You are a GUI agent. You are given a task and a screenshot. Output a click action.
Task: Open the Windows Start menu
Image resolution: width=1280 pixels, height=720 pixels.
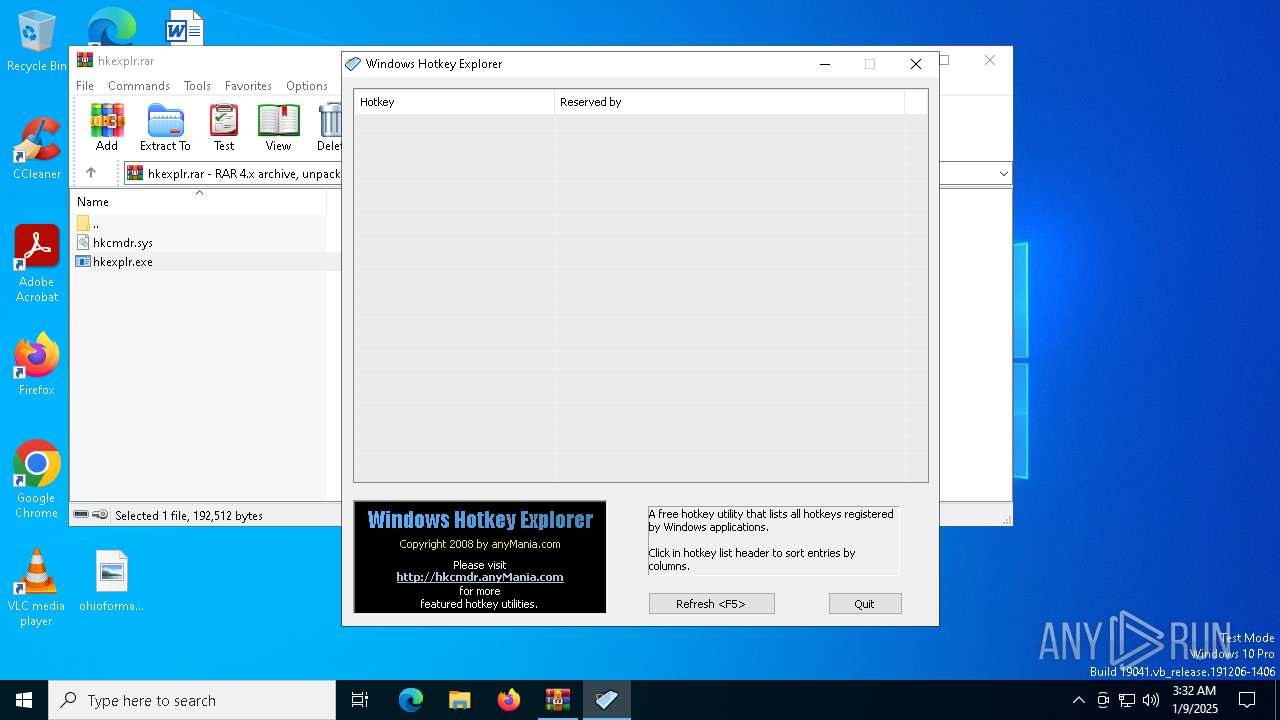[24, 700]
